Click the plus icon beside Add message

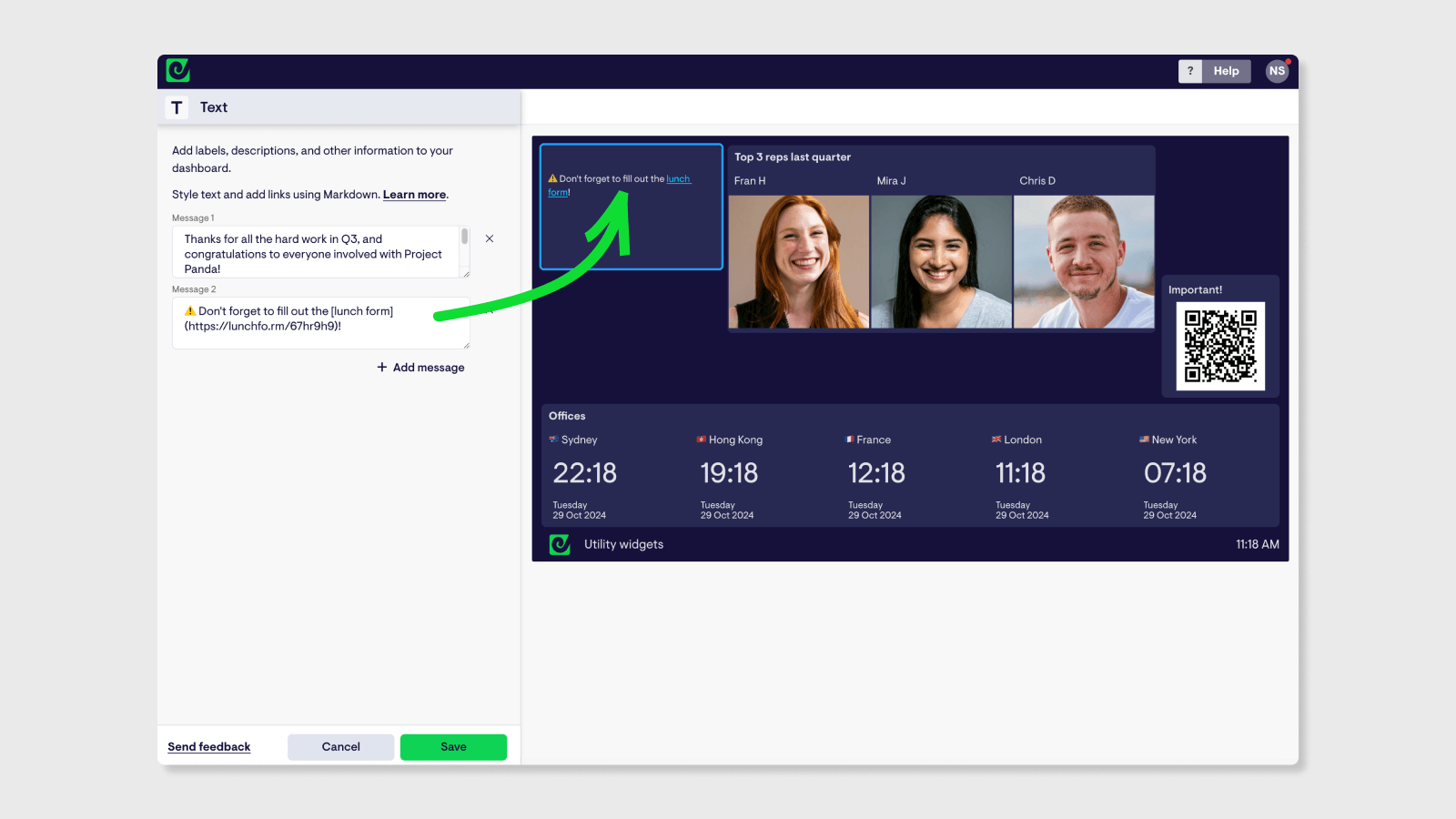coord(382,368)
